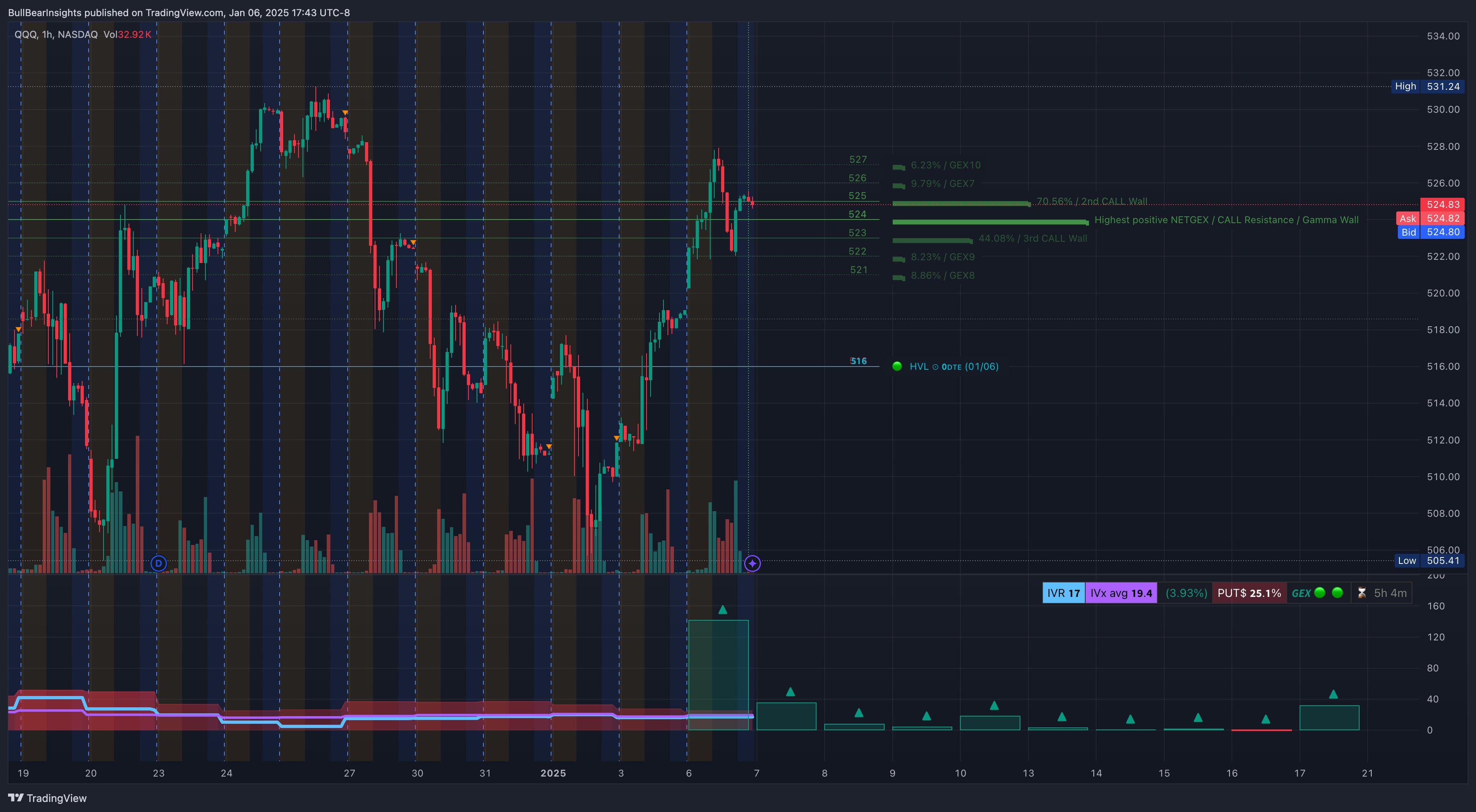Image resolution: width=1476 pixels, height=812 pixels.
Task: Open the TradingView logo at bottom left
Action: [48, 798]
